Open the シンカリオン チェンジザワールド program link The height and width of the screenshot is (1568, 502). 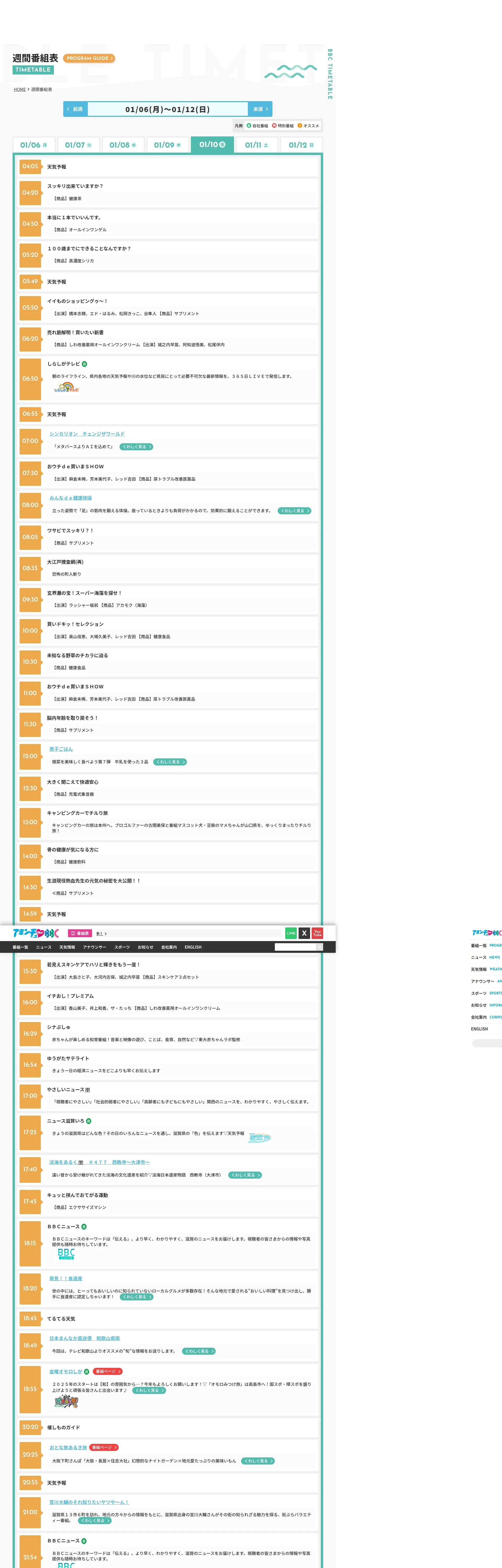(87, 434)
